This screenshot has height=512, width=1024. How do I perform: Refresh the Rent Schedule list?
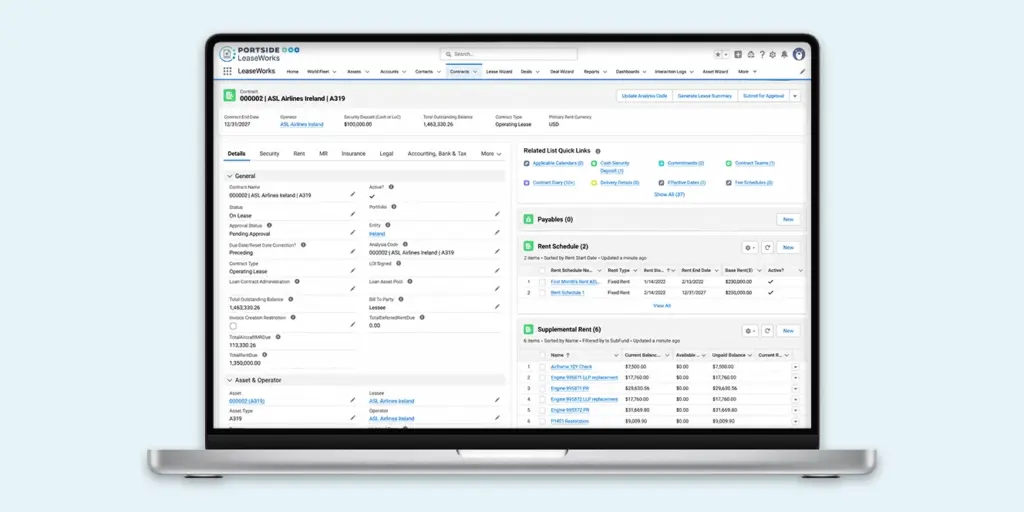click(x=767, y=248)
